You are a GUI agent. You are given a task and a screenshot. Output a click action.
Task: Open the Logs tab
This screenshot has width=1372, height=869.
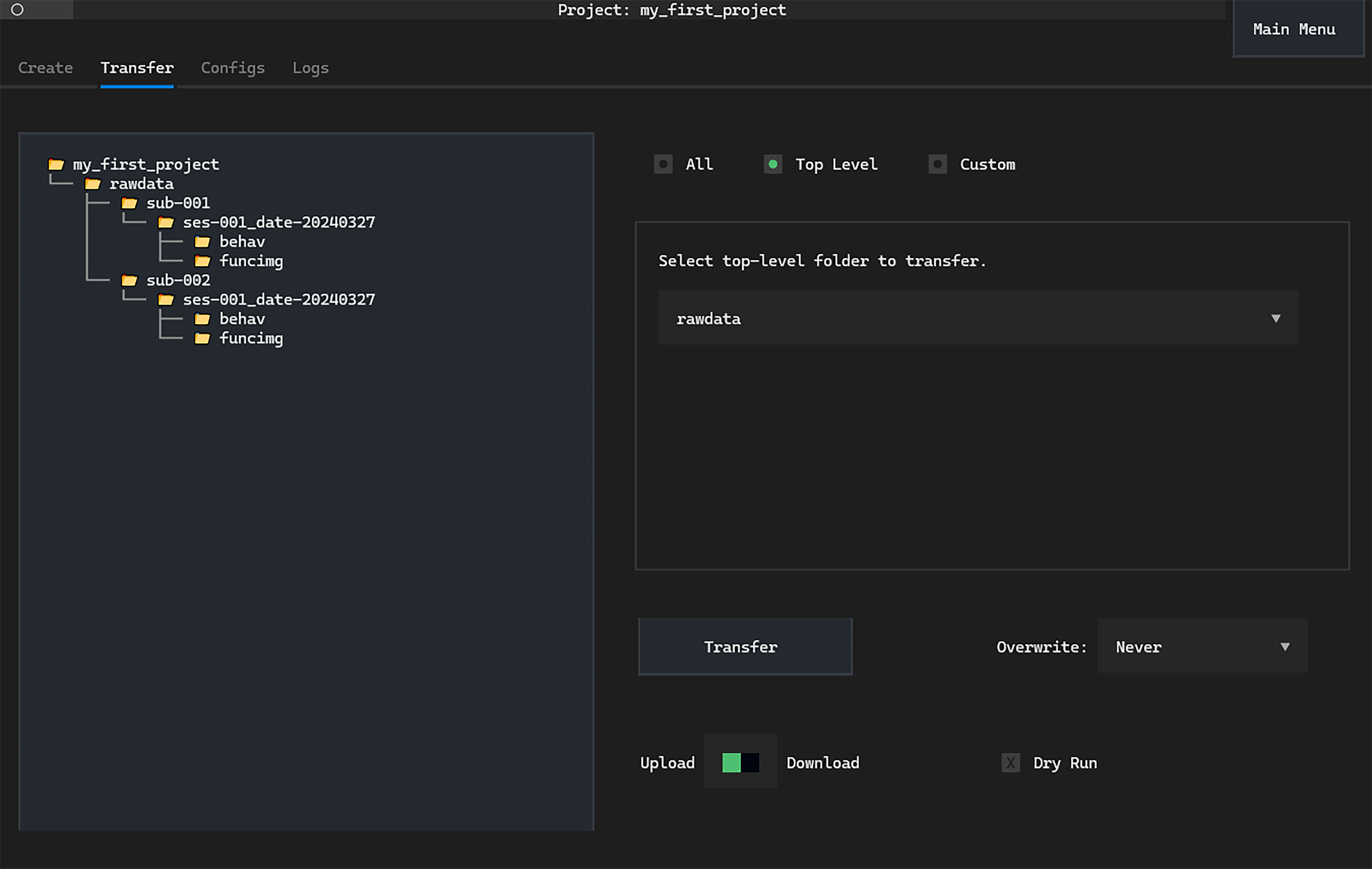310,68
